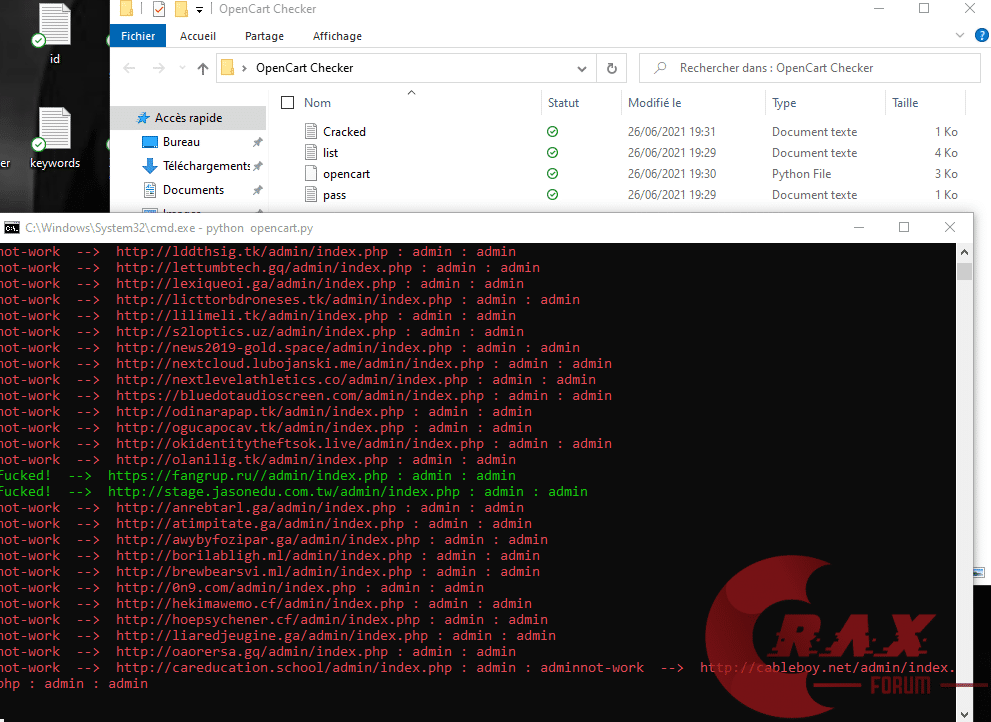Viewport: 991px width, 722px height.
Task: Click sync status icon for pass
Action: click(x=552, y=194)
